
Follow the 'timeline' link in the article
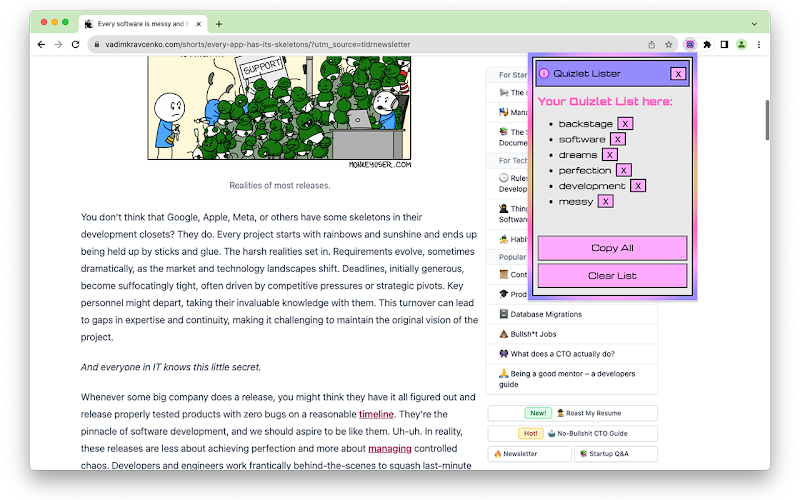376,414
